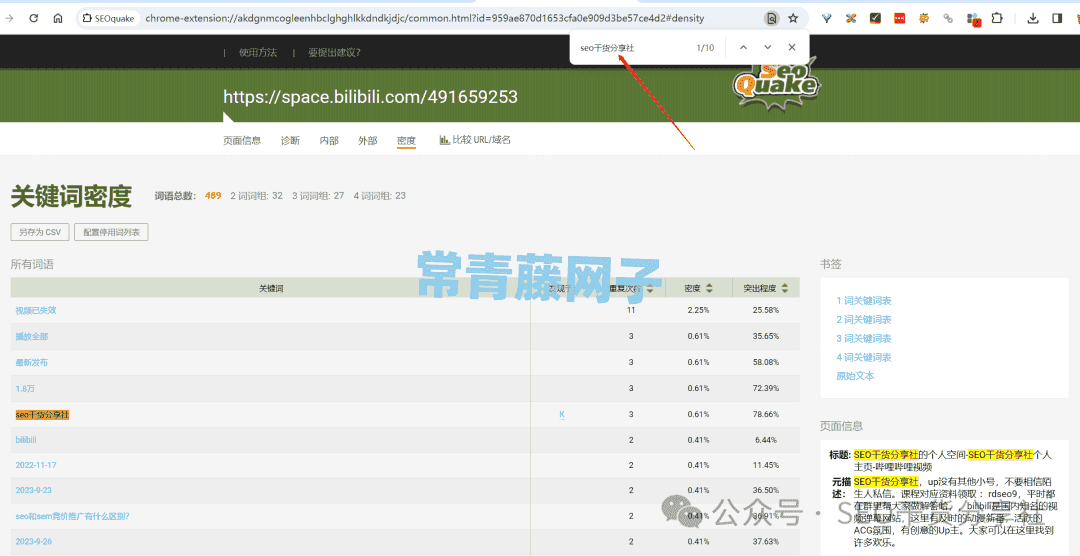This screenshot has height=556, width=1080.
Task: Jump to bookmark 3 词关键词表
Action: click(x=864, y=339)
